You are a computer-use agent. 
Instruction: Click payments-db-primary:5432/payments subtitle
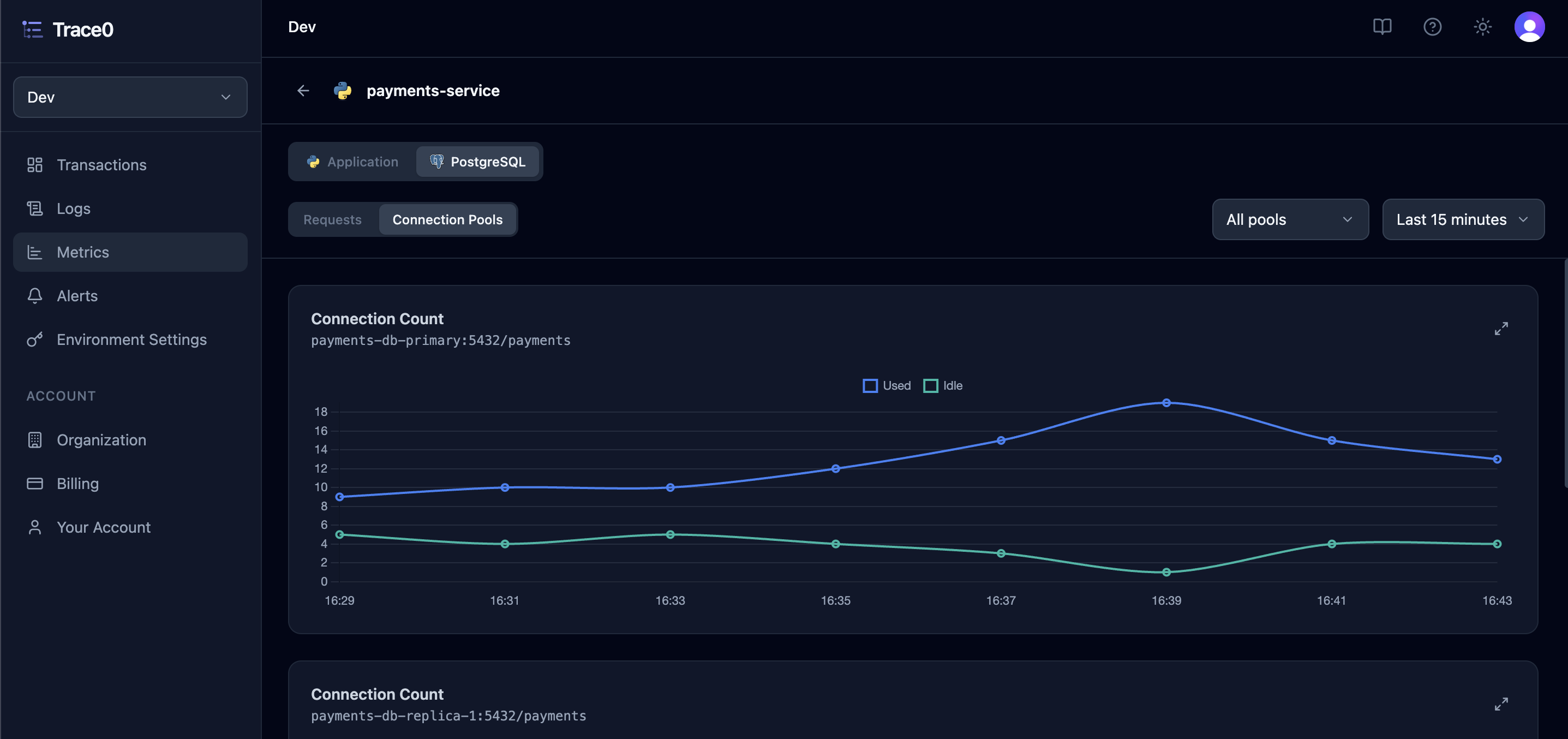tap(441, 340)
